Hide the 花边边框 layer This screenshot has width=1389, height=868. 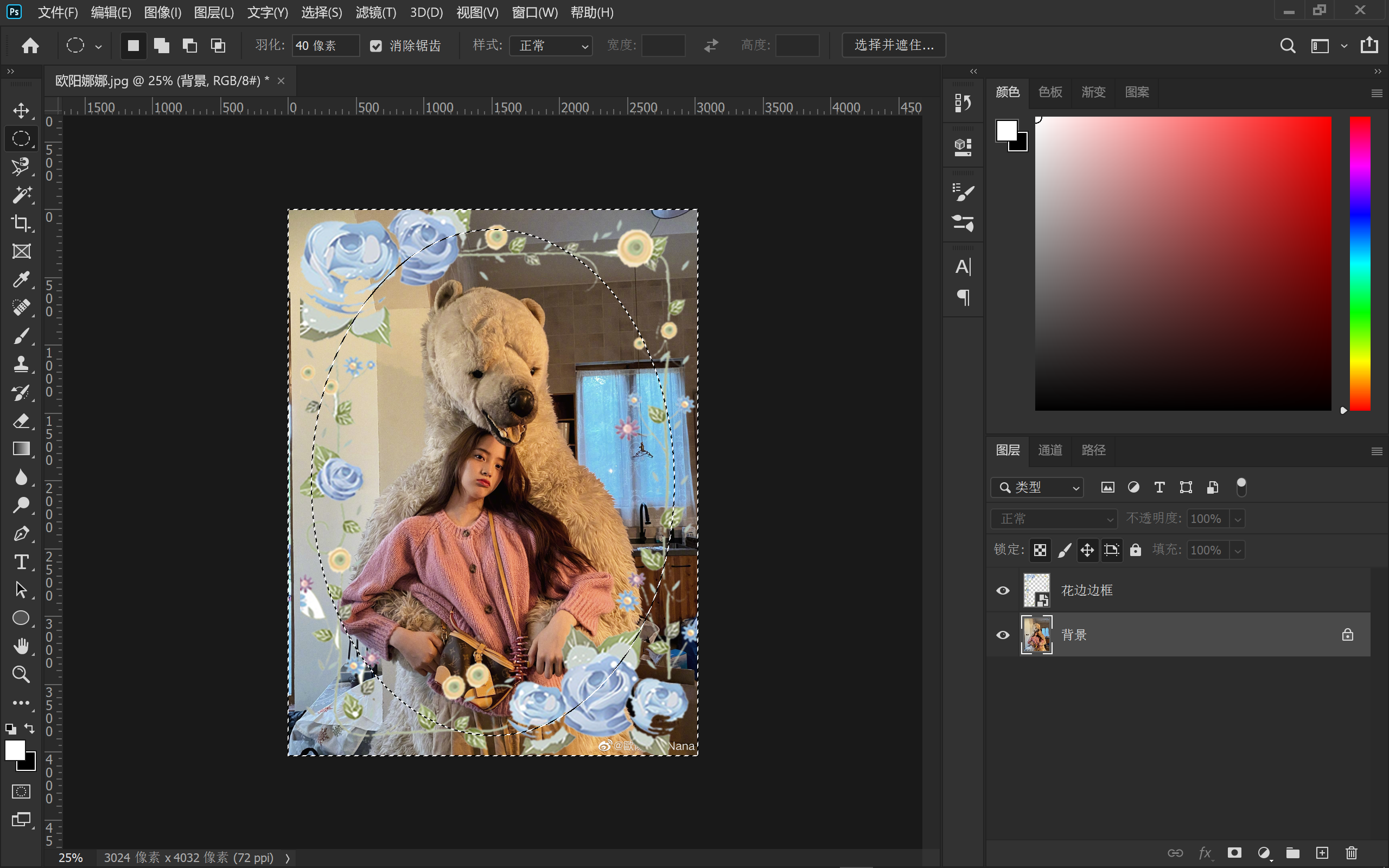(x=1003, y=590)
